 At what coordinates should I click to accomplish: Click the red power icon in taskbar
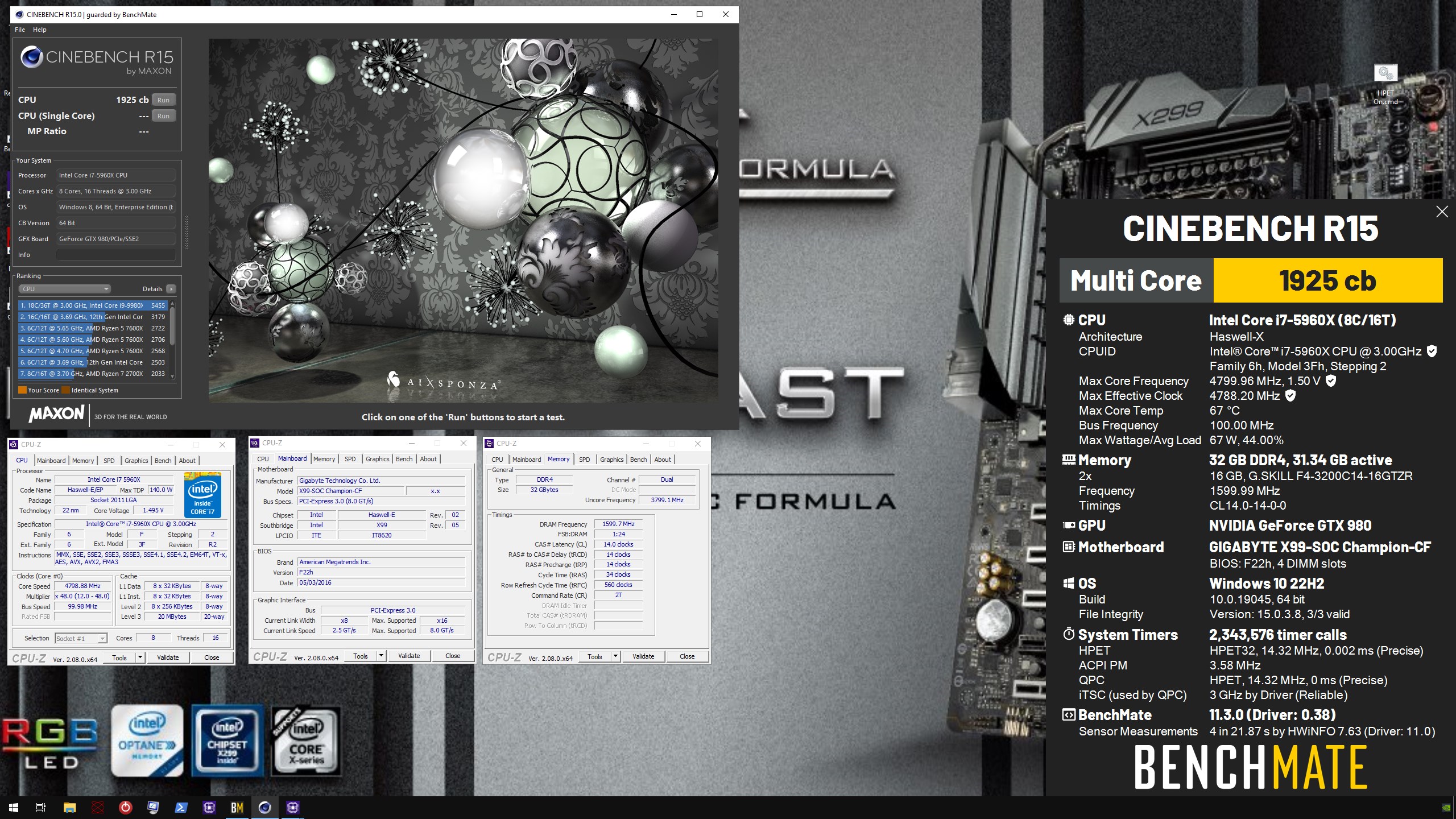click(126, 807)
